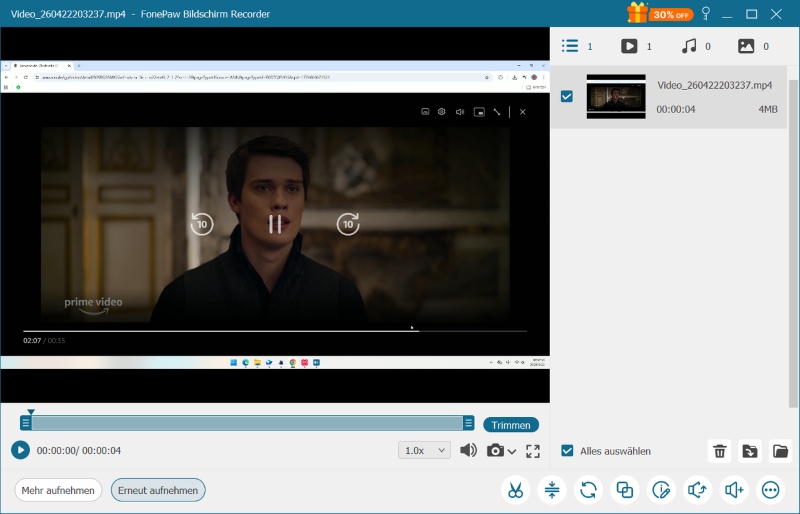Click the move-to-folder export icon
This screenshot has height=514, width=800.
pyautogui.click(x=749, y=451)
